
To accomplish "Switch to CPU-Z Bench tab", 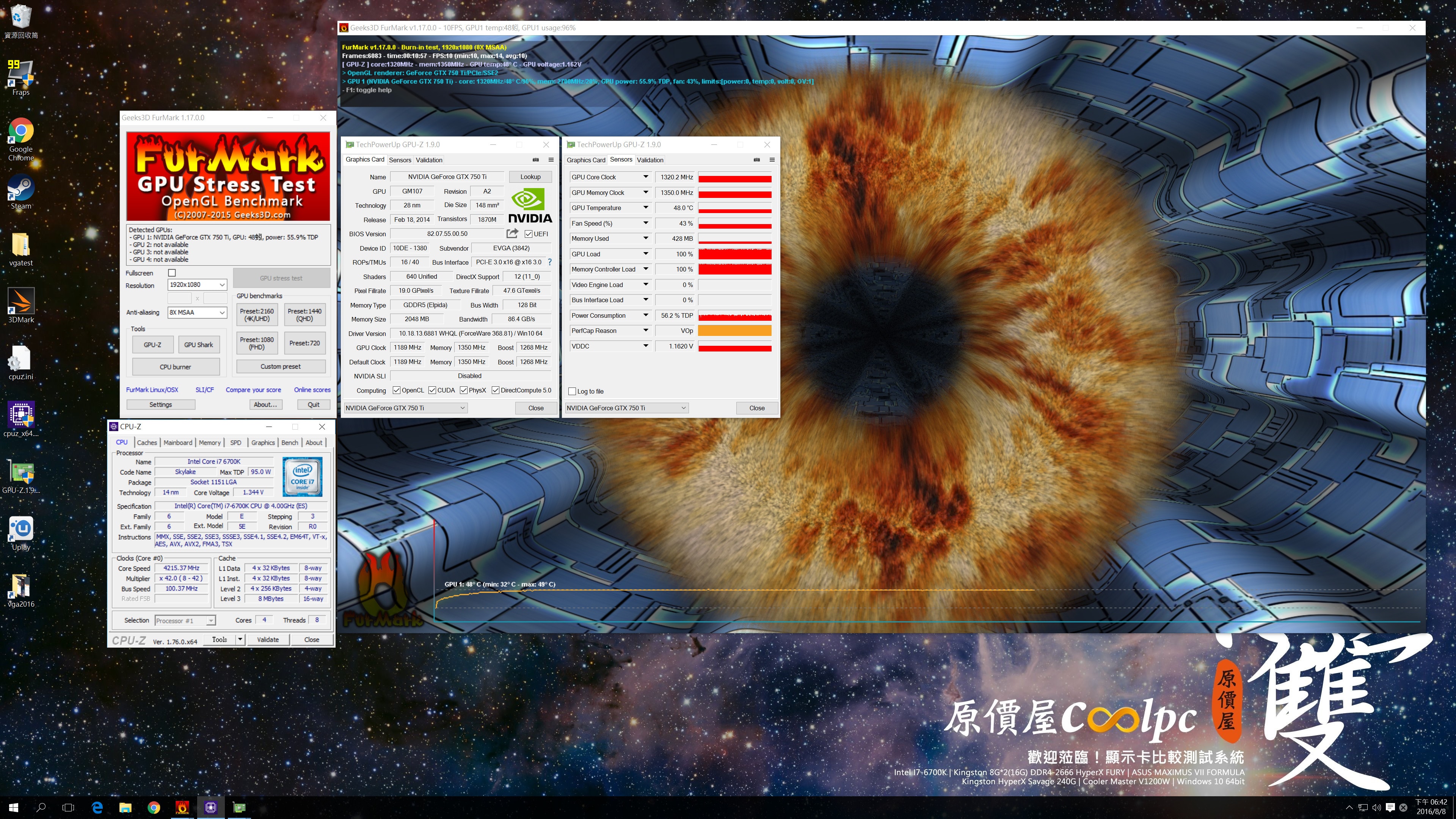I will tap(290, 443).
